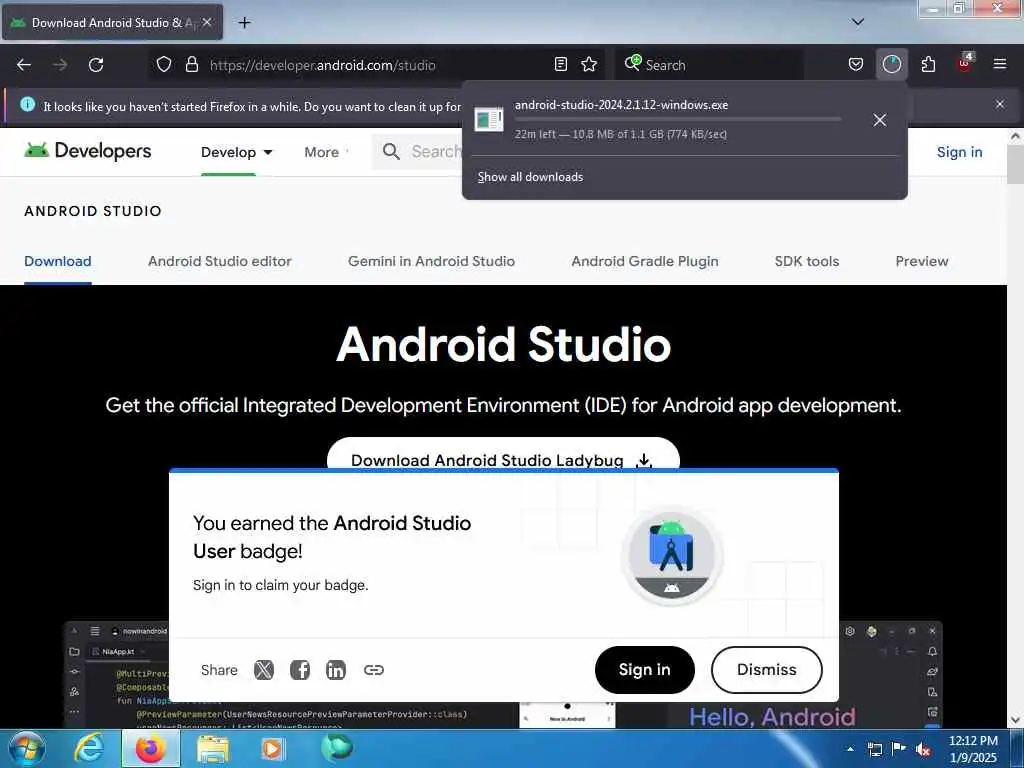List all tabs dropdown arrow
This screenshot has height=768, width=1024.
tap(857, 22)
